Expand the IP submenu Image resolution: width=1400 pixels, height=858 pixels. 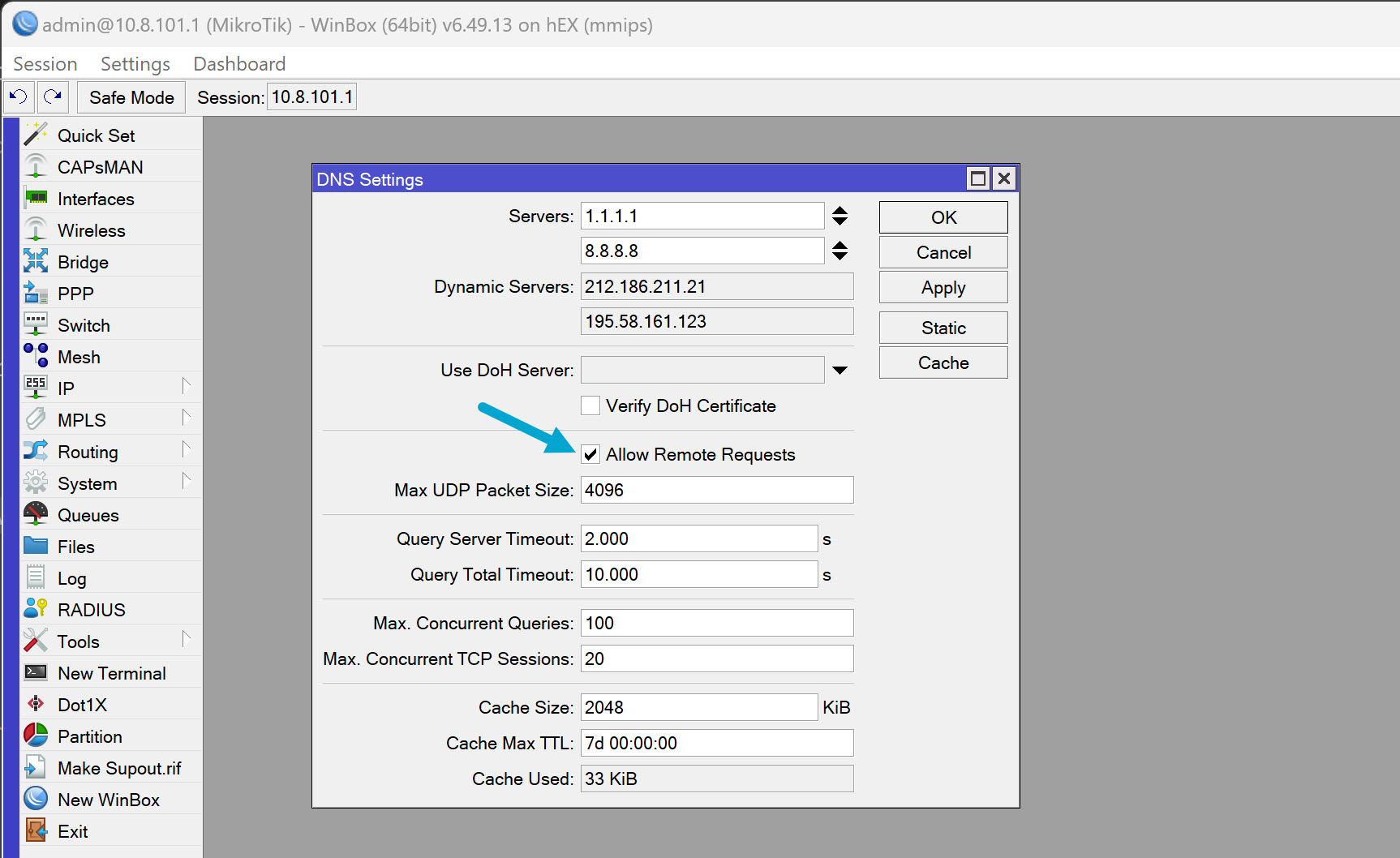pyautogui.click(x=188, y=388)
